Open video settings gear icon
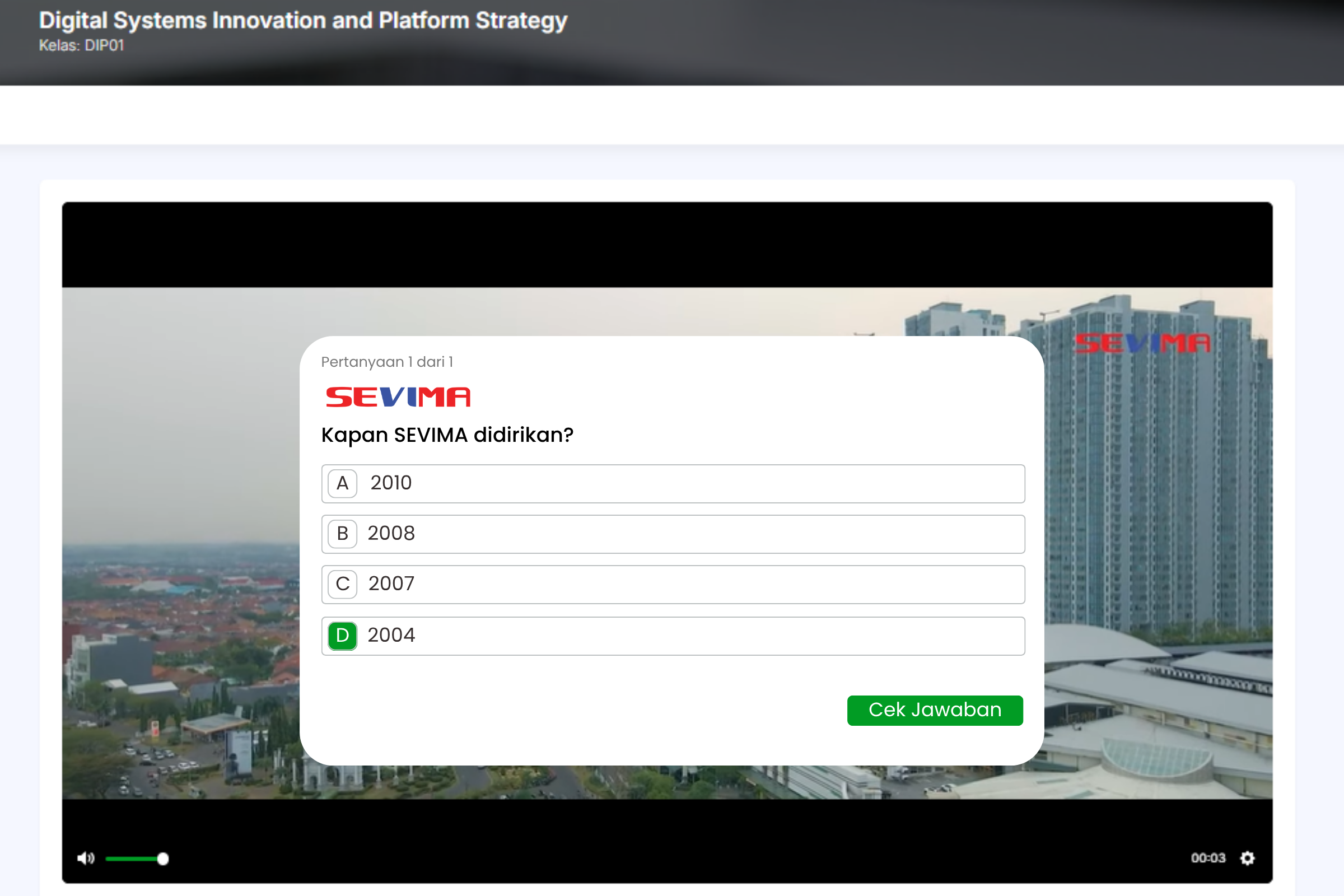The width and height of the screenshot is (1344, 896). coord(1248,858)
